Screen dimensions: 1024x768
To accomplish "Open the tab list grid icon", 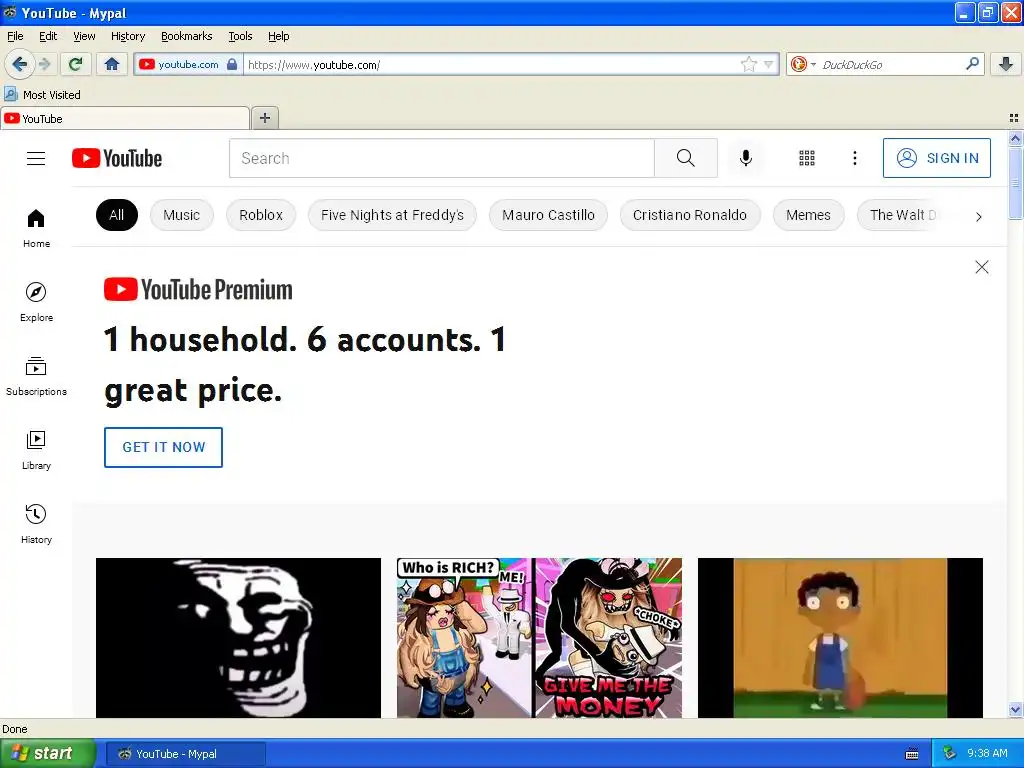I will click(x=1014, y=118).
